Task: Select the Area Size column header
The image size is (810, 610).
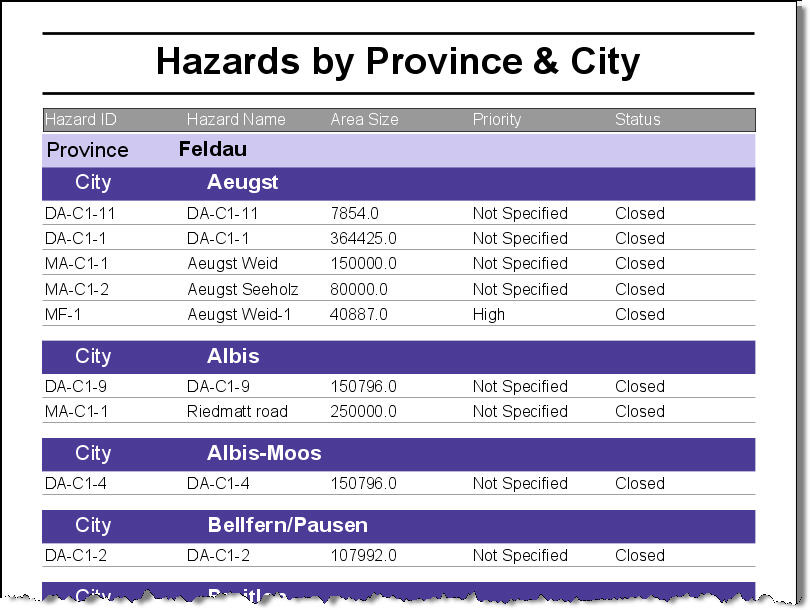Action: tap(364, 120)
